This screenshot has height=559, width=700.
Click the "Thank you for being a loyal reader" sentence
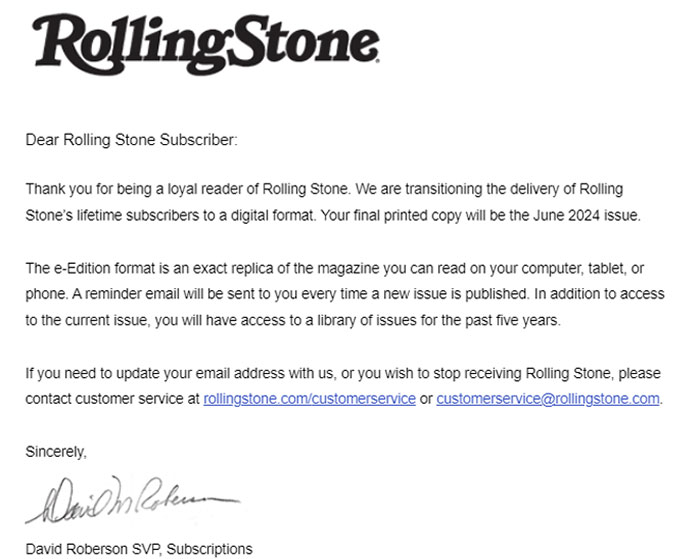tap(187, 189)
